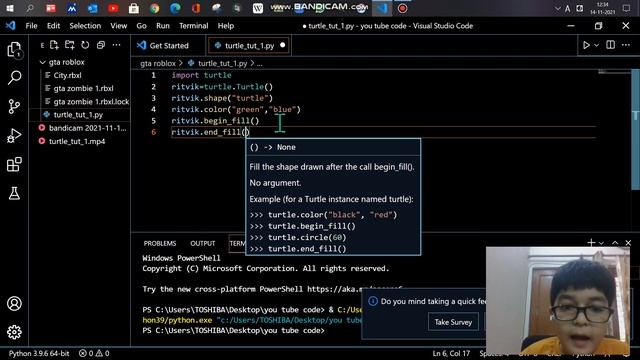Open Microsoft Store from the taskbar

tap(134, 8)
